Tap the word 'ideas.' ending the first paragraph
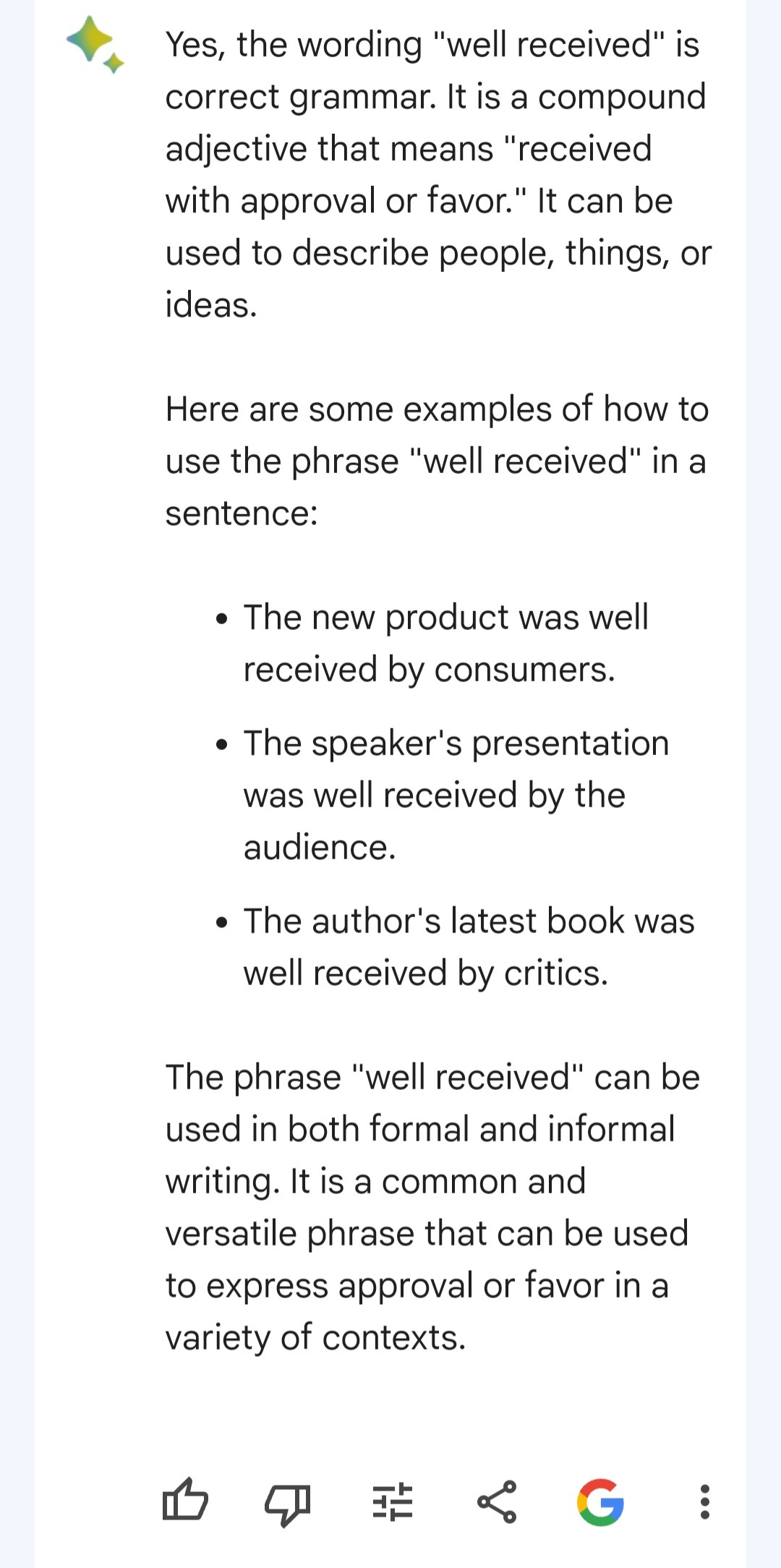This screenshot has height=1568, width=781. pyautogui.click(x=211, y=304)
